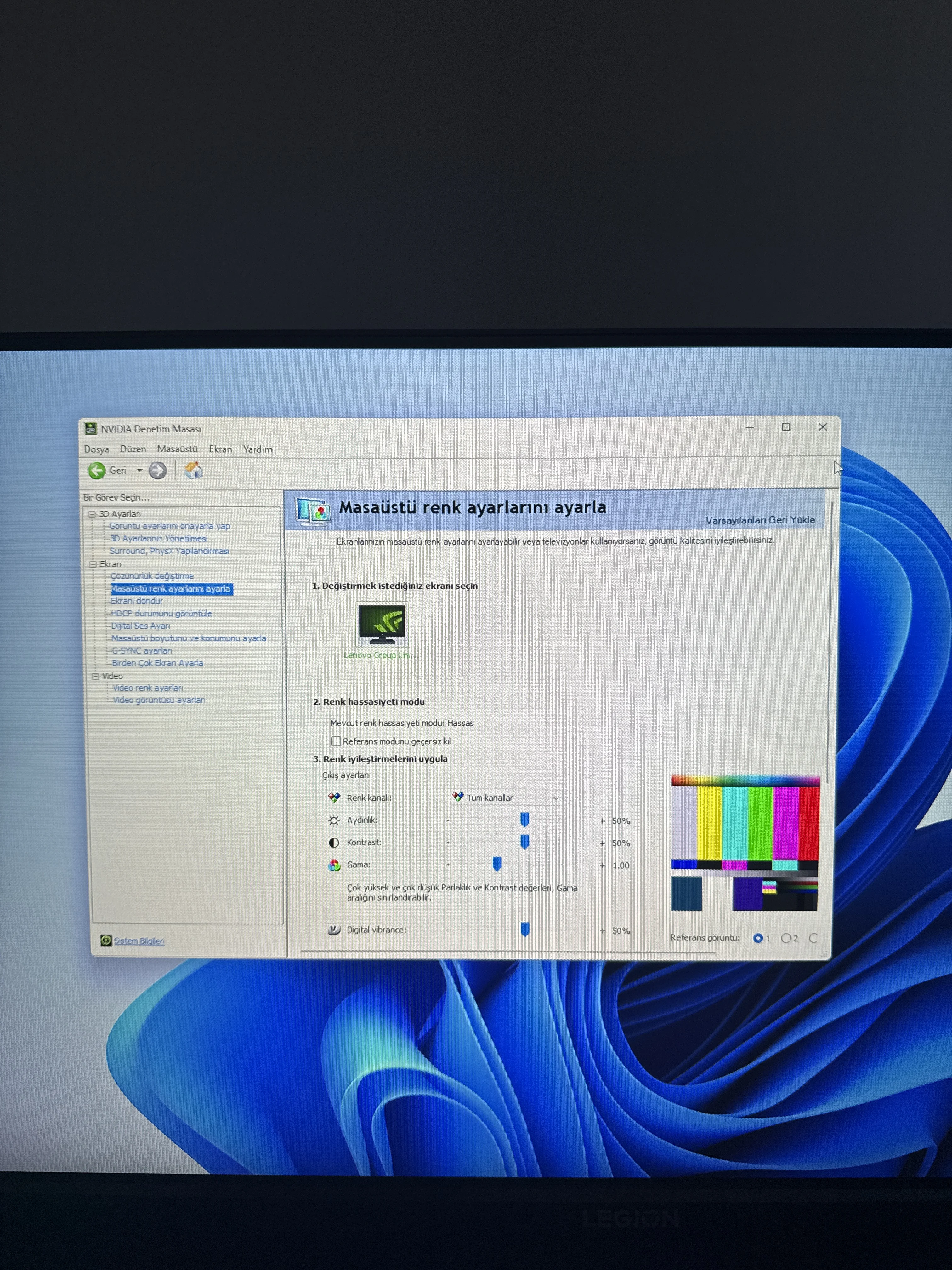Click the Digital vibrance icon
Screen dimensions: 952x1270
(x=334, y=930)
